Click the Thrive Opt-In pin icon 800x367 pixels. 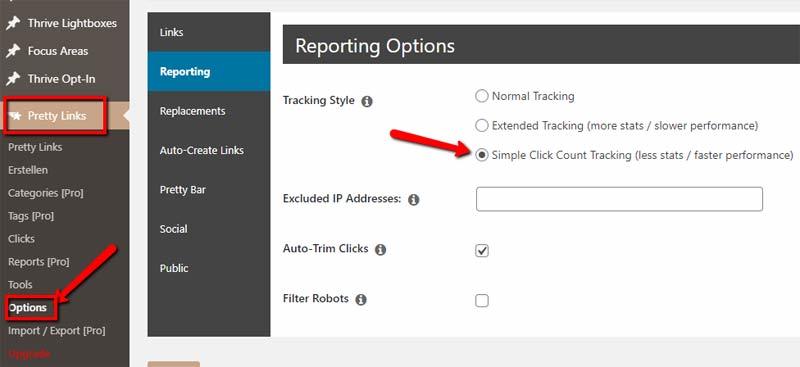13,79
